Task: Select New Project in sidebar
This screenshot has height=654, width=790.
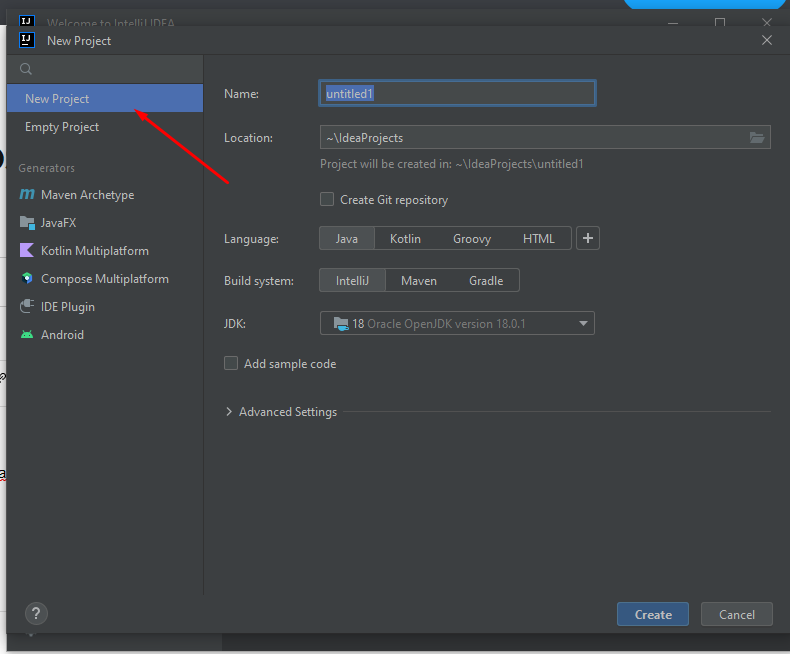Action: click(x=105, y=98)
